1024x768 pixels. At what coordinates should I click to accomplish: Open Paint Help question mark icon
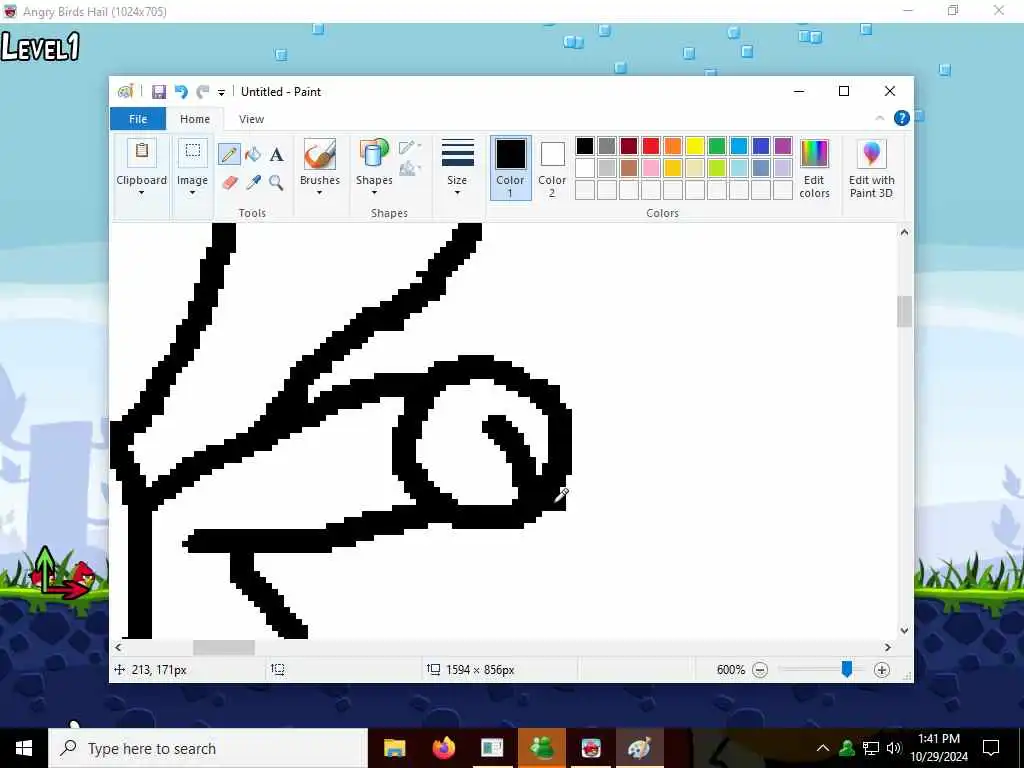(901, 118)
